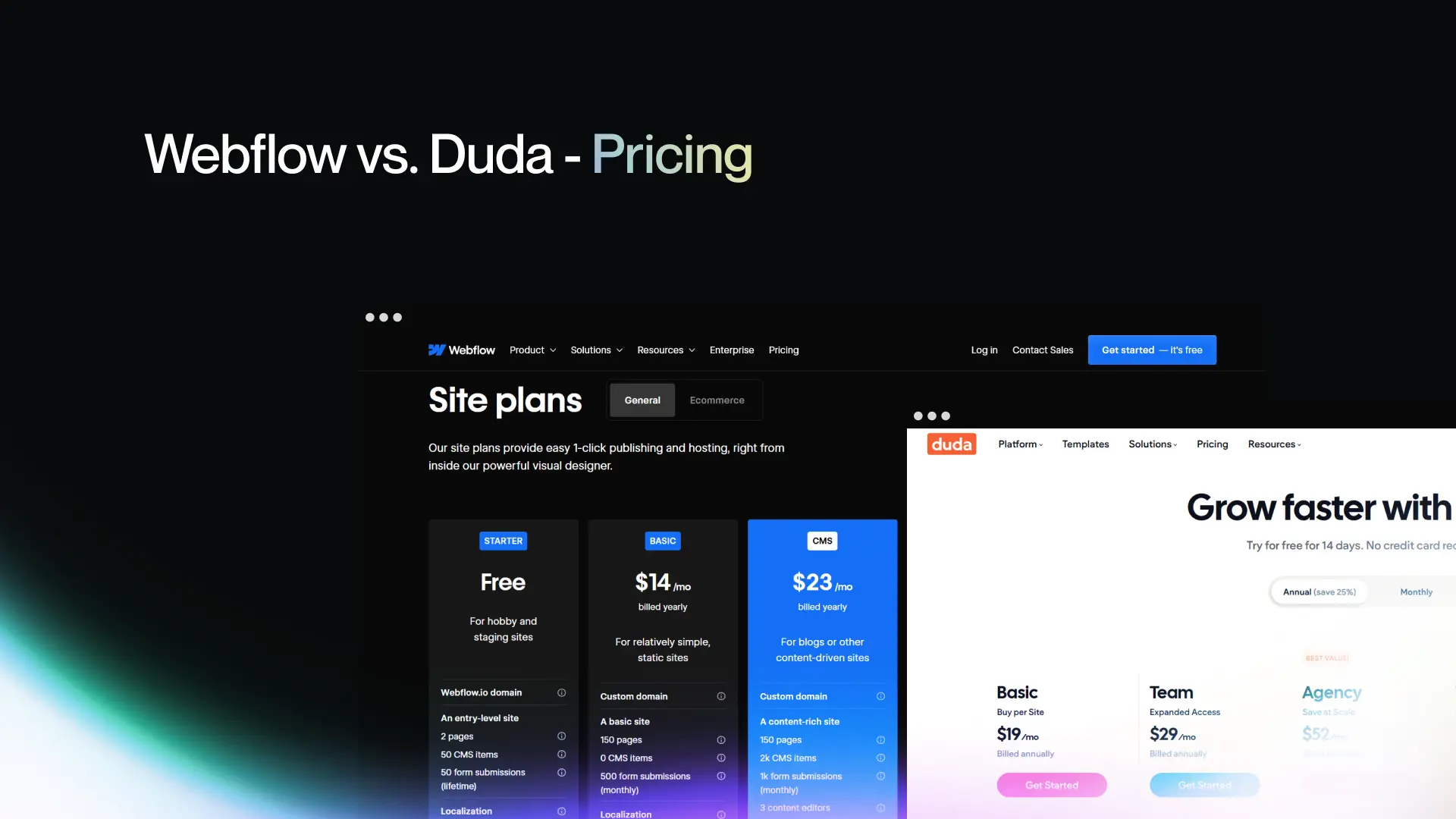Open Webflow Pricing page
1456x819 pixels.
tap(784, 349)
